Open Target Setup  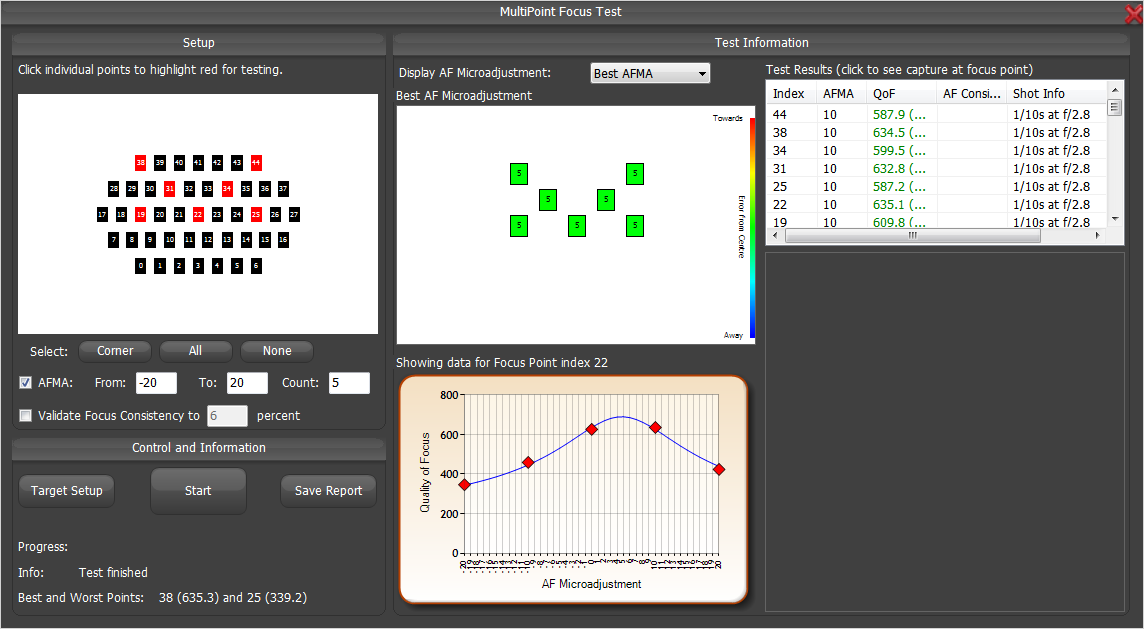click(x=66, y=491)
